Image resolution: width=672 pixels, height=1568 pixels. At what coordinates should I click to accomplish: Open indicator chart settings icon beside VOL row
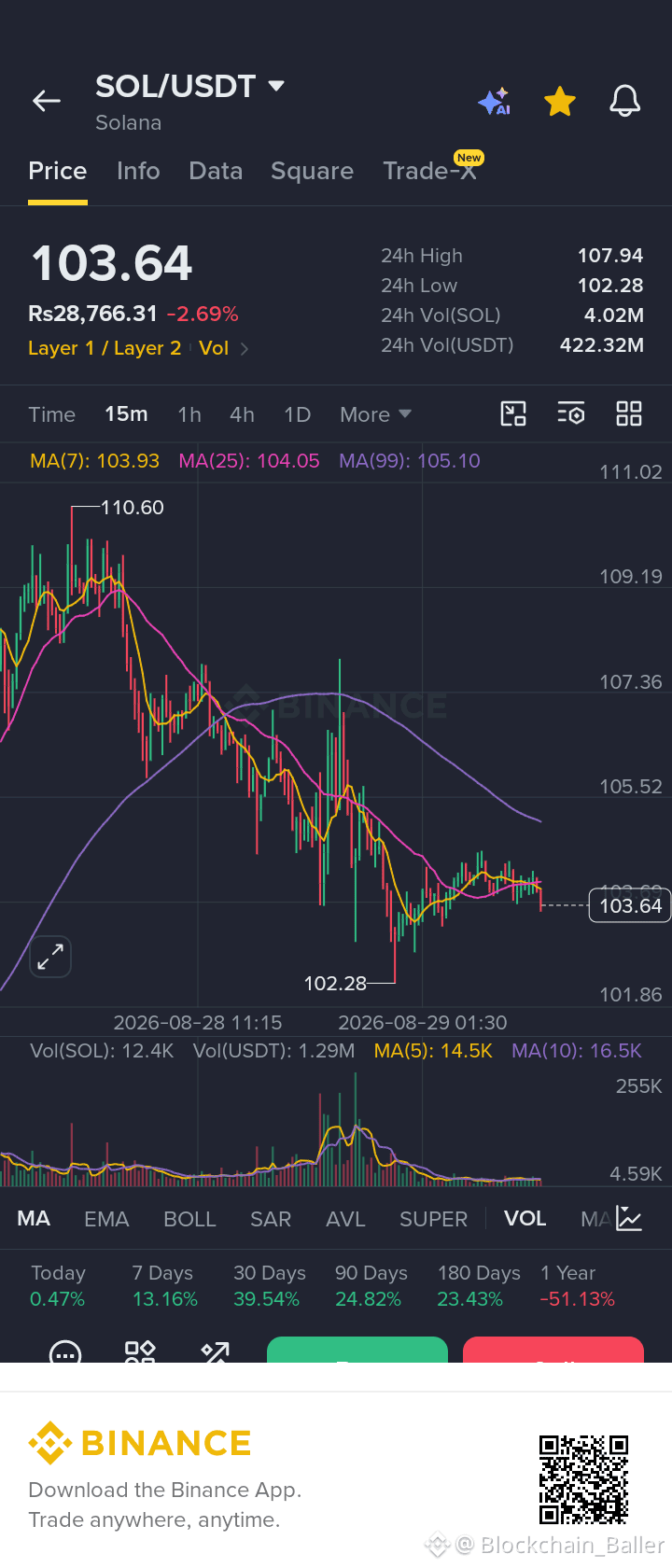629,1219
